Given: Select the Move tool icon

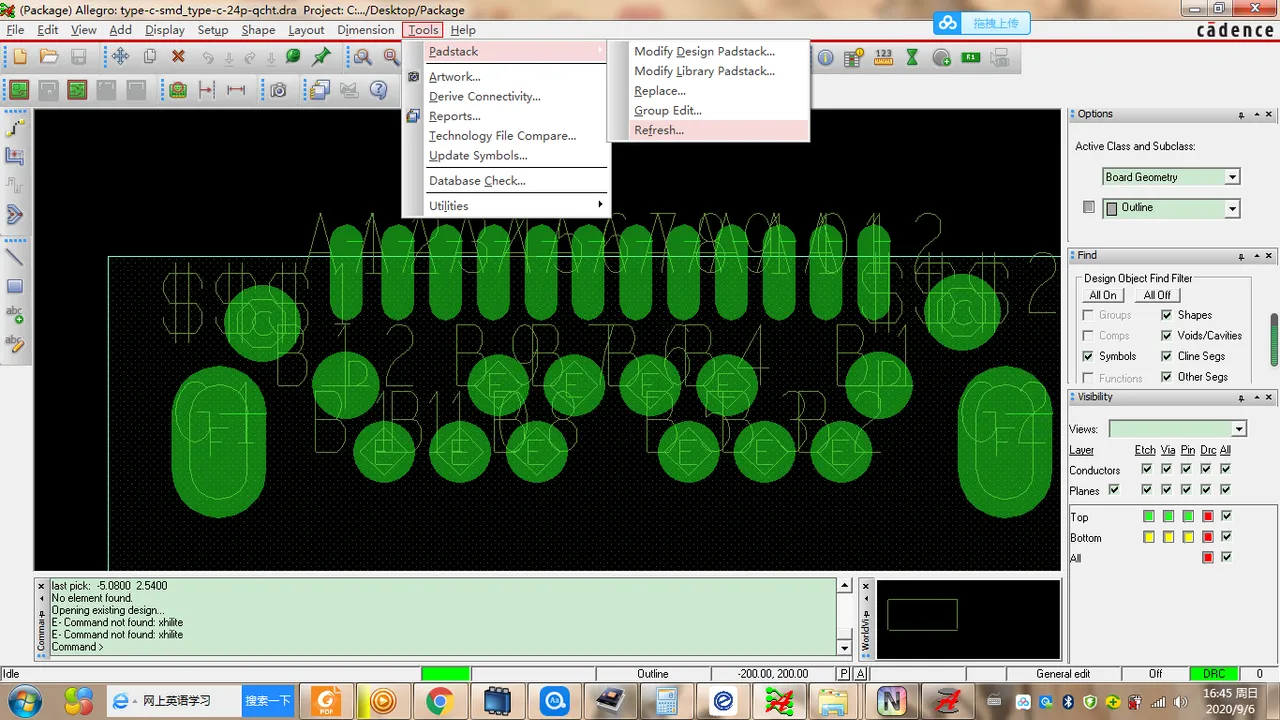Looking at the screenshot, I should tap(120, 57).
